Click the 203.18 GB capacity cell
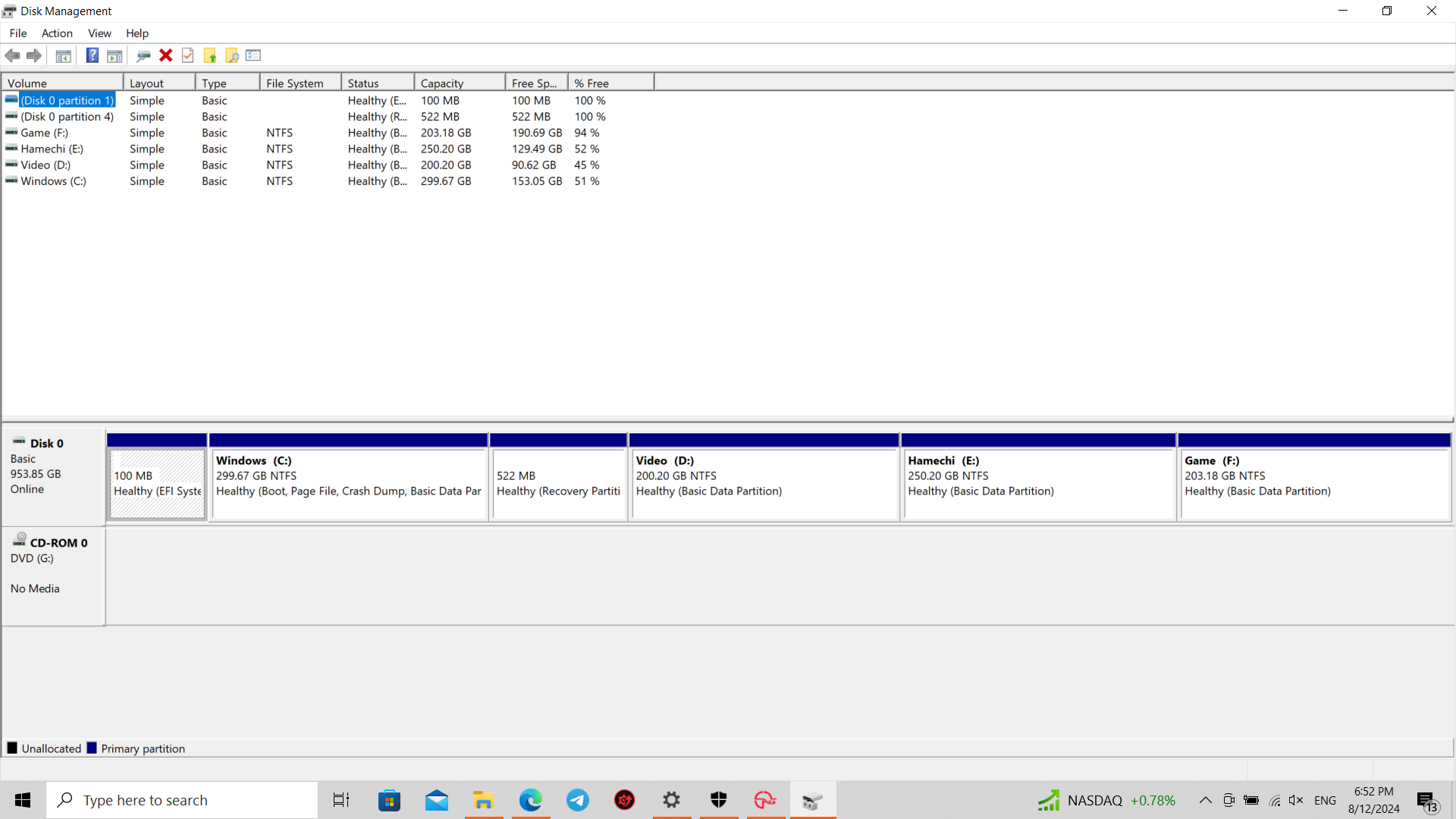The image size is (1456, 819). (x=446, y=133)
